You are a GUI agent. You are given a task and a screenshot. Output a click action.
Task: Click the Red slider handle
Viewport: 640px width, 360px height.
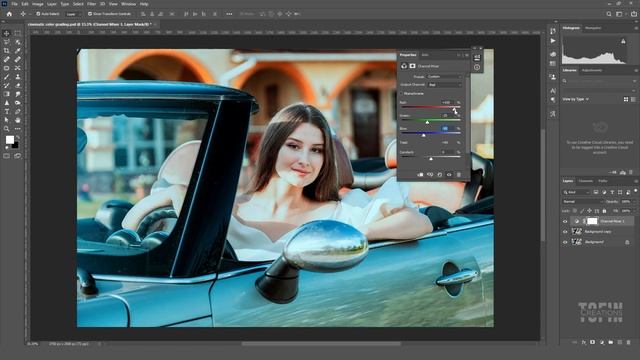tap(455, 109)
